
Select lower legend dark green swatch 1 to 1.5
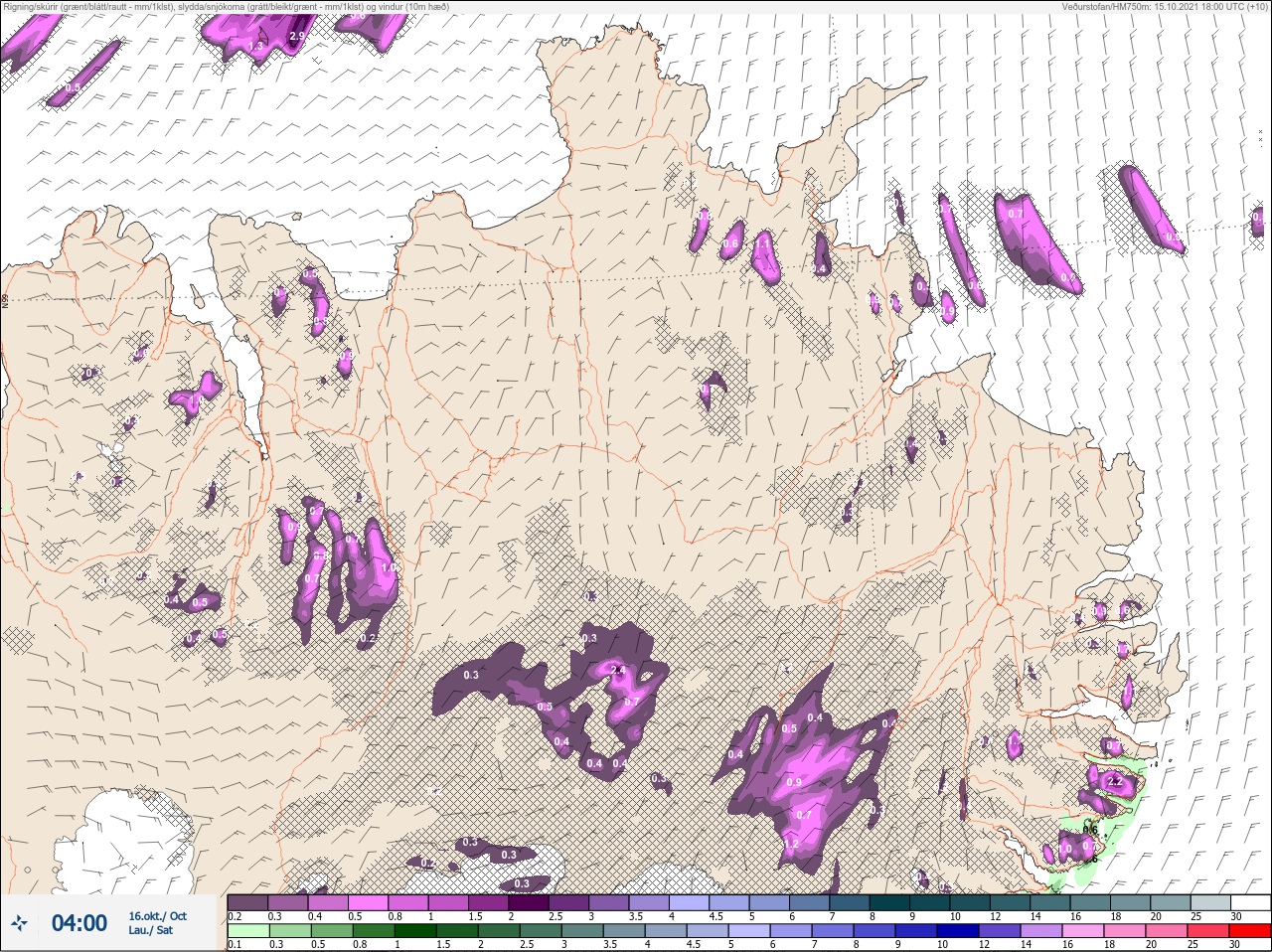point(415,931)
